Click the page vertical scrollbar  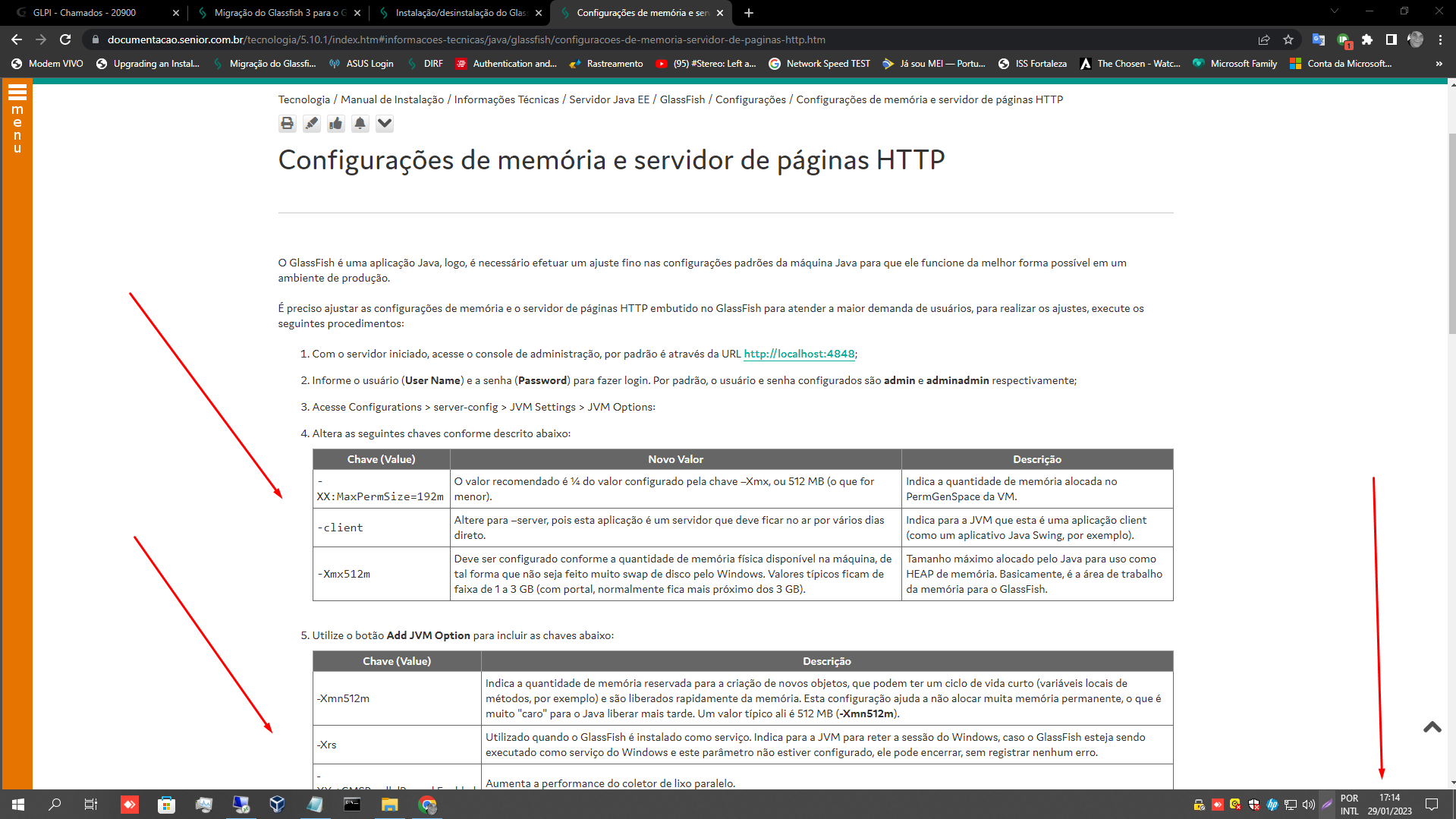(1451, 233)
